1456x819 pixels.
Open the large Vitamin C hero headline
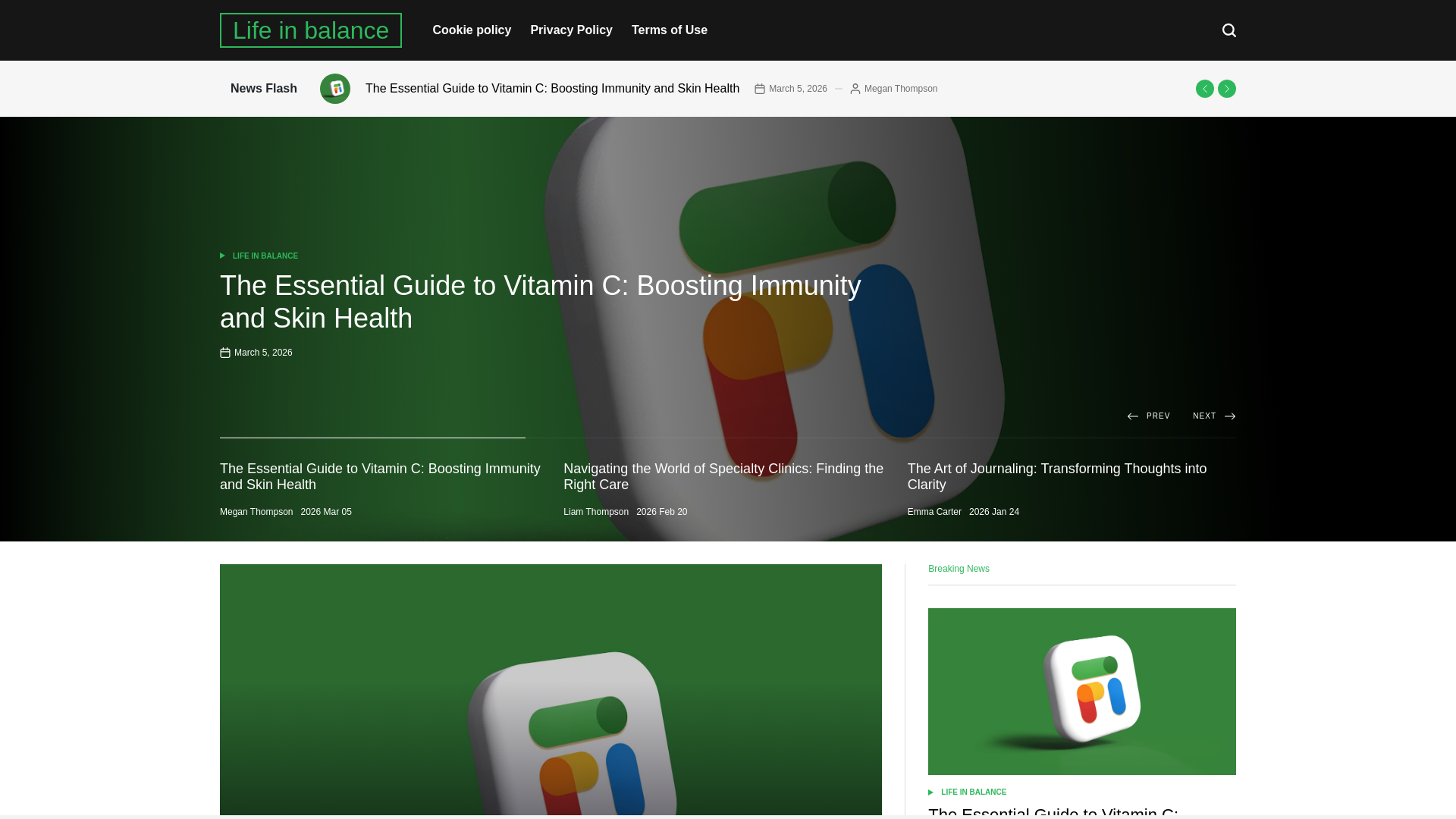coord(540,302)
